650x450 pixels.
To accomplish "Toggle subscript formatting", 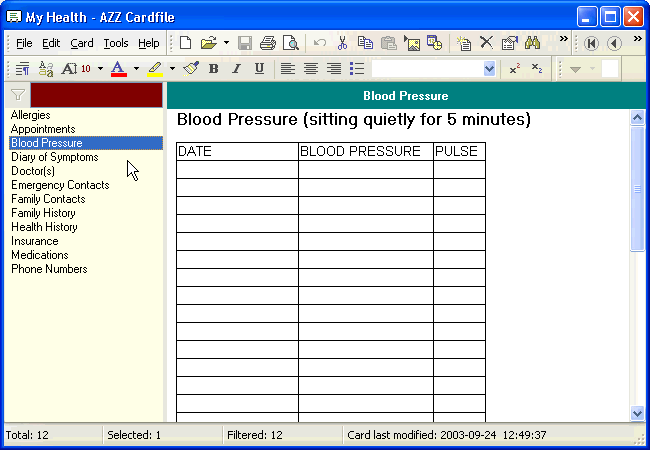I will (537, 68).
